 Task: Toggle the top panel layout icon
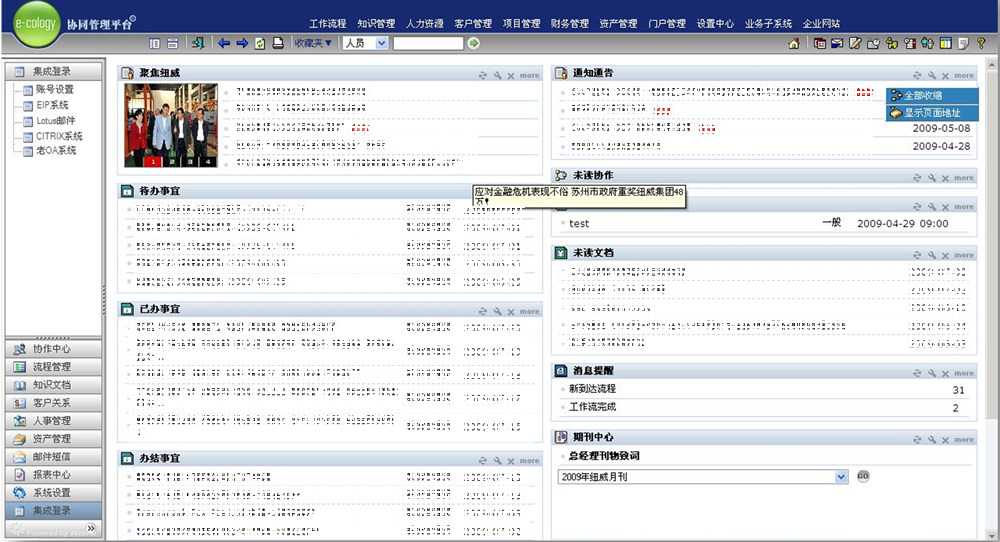pos(173,43)
